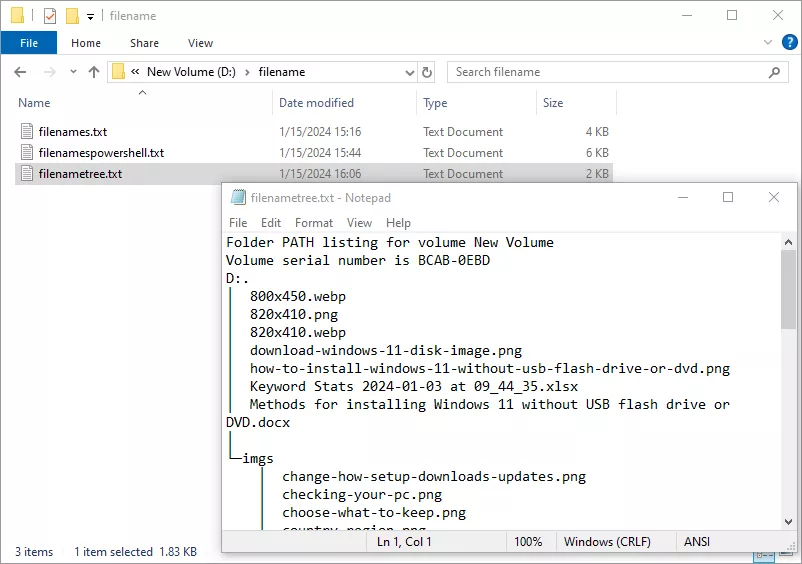This screenshot has height=564, width=802.
Task: Refresh the filename folder view
Action: coord(427,73)
